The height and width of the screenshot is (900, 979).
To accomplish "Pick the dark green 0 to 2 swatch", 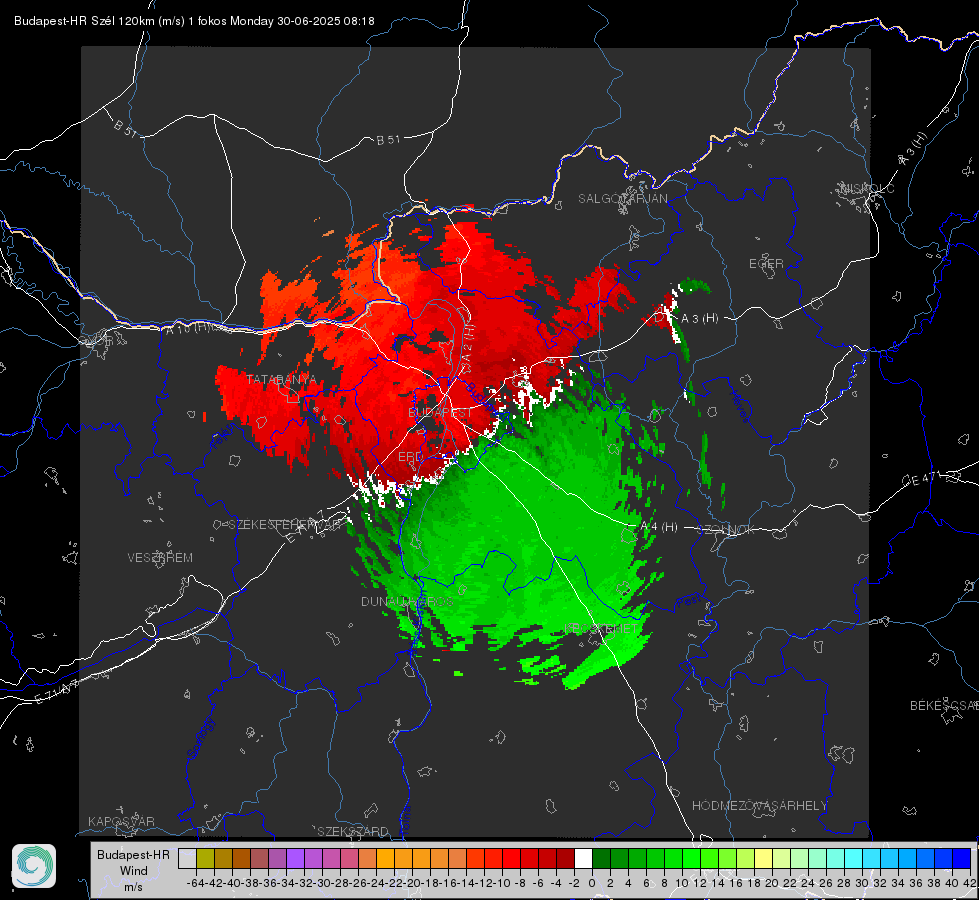I will point(601,858).
